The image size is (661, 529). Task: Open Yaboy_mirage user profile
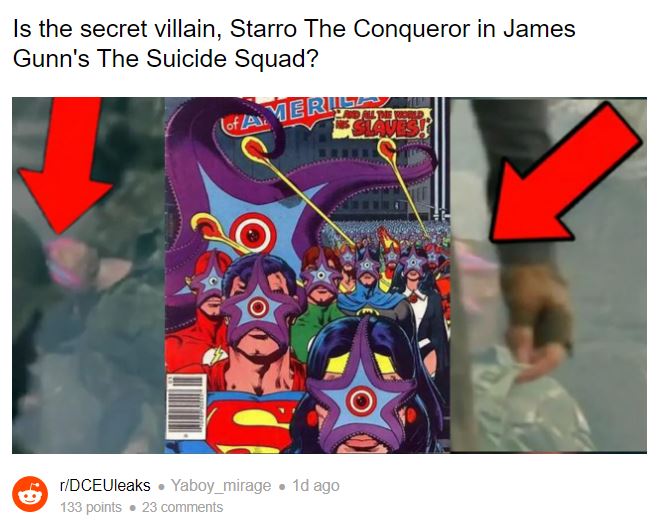(220, 486)
